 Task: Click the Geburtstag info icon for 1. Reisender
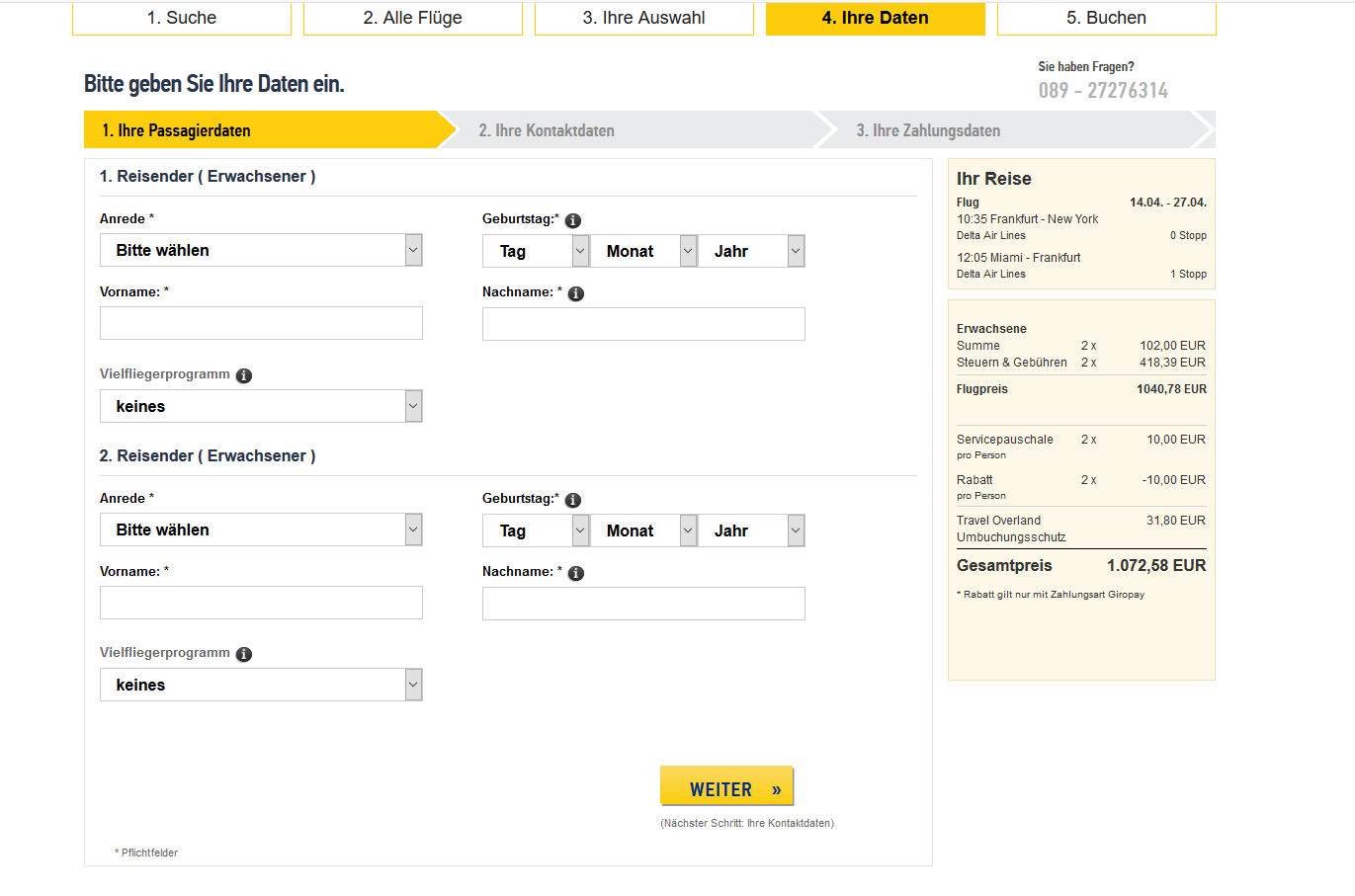click(x=573, y=220)
